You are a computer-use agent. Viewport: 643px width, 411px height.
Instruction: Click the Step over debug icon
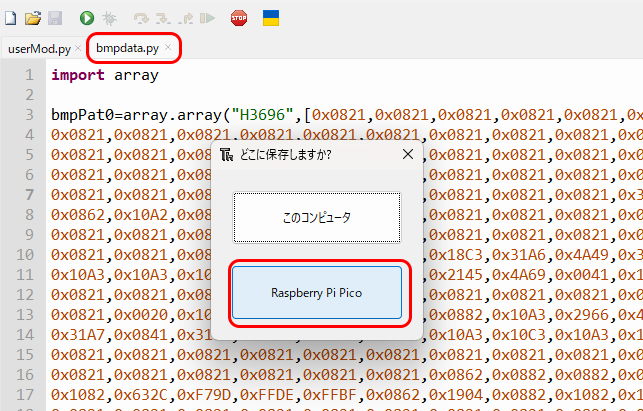(x=141, y=18)
